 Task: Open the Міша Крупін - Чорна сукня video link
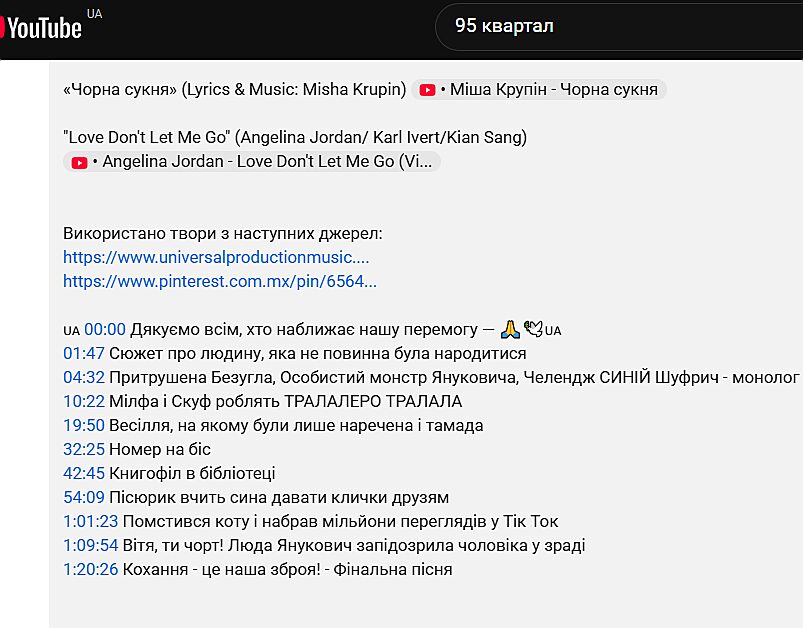tap(553, 90)
